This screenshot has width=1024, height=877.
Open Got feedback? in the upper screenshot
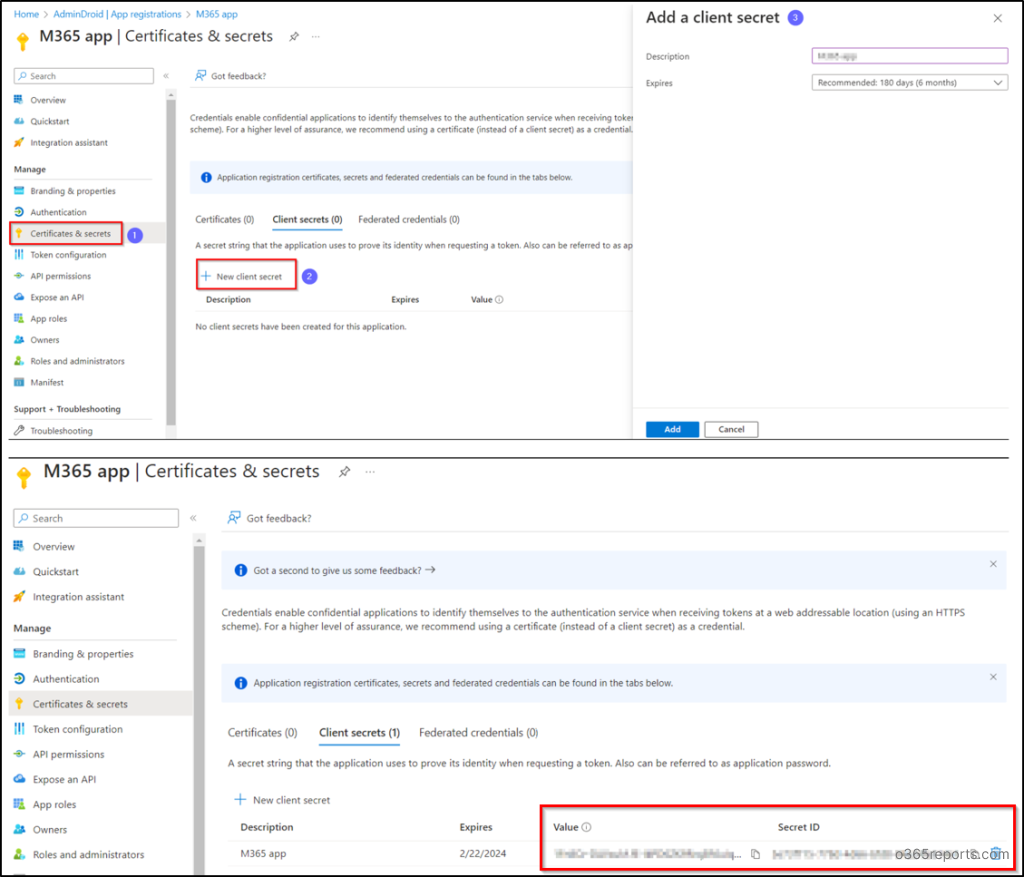231,76
